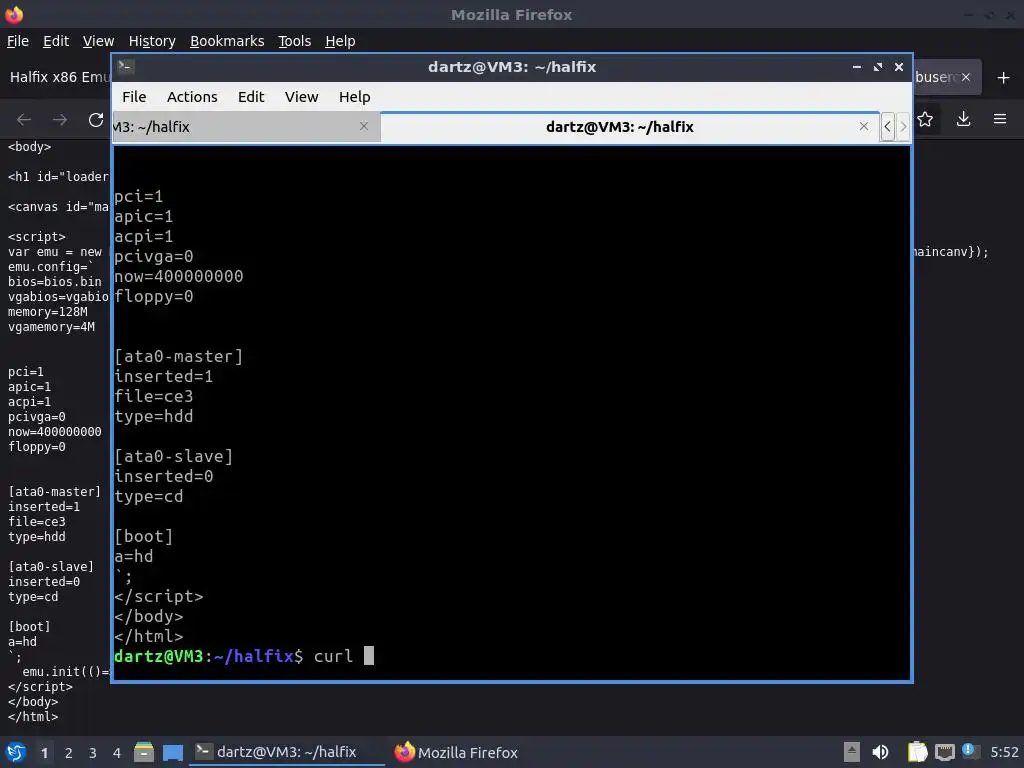Focus Mozilla Firefox taskbar entry
This screenshot has width=1024, height=768.
click(456, 752)
